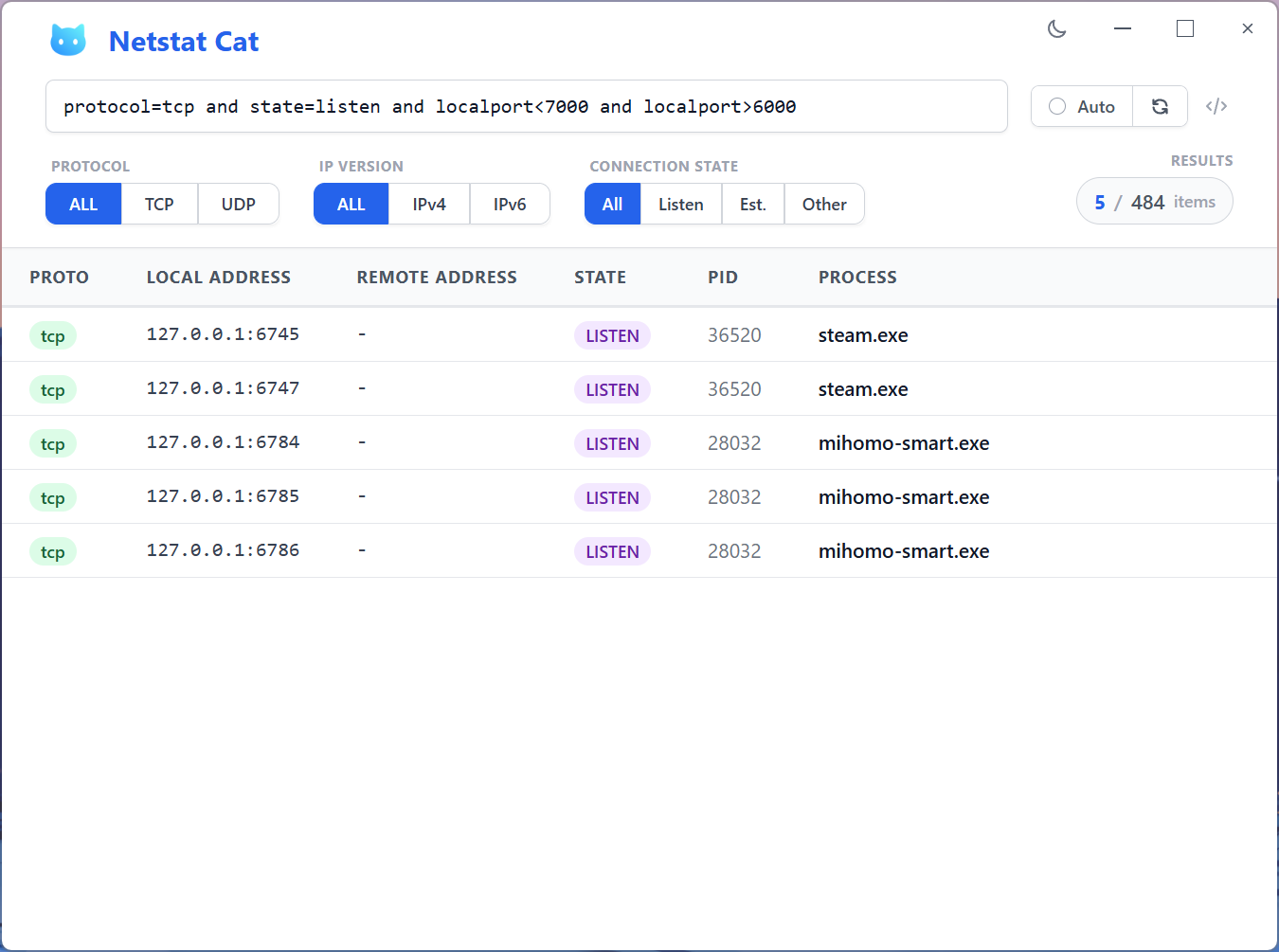Maximize the Netstat Cat window
Viewport: 1279px width, 952px height.
(x=1184, y=29)
